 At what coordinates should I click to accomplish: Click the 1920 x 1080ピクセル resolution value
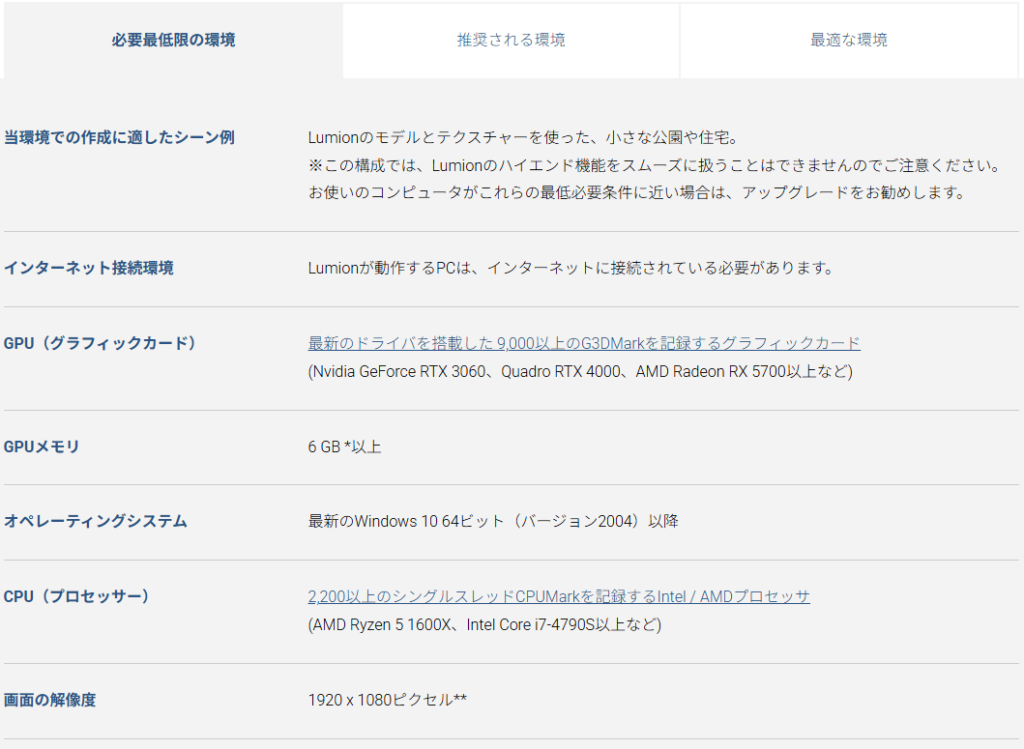pyautogui.click(x=387, y=700)
